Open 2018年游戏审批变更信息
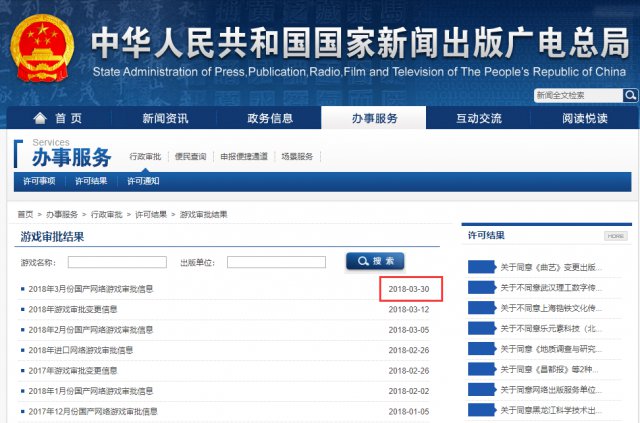Image resolution: width=640 pixels, height=423 pixels. click(73, 309)
